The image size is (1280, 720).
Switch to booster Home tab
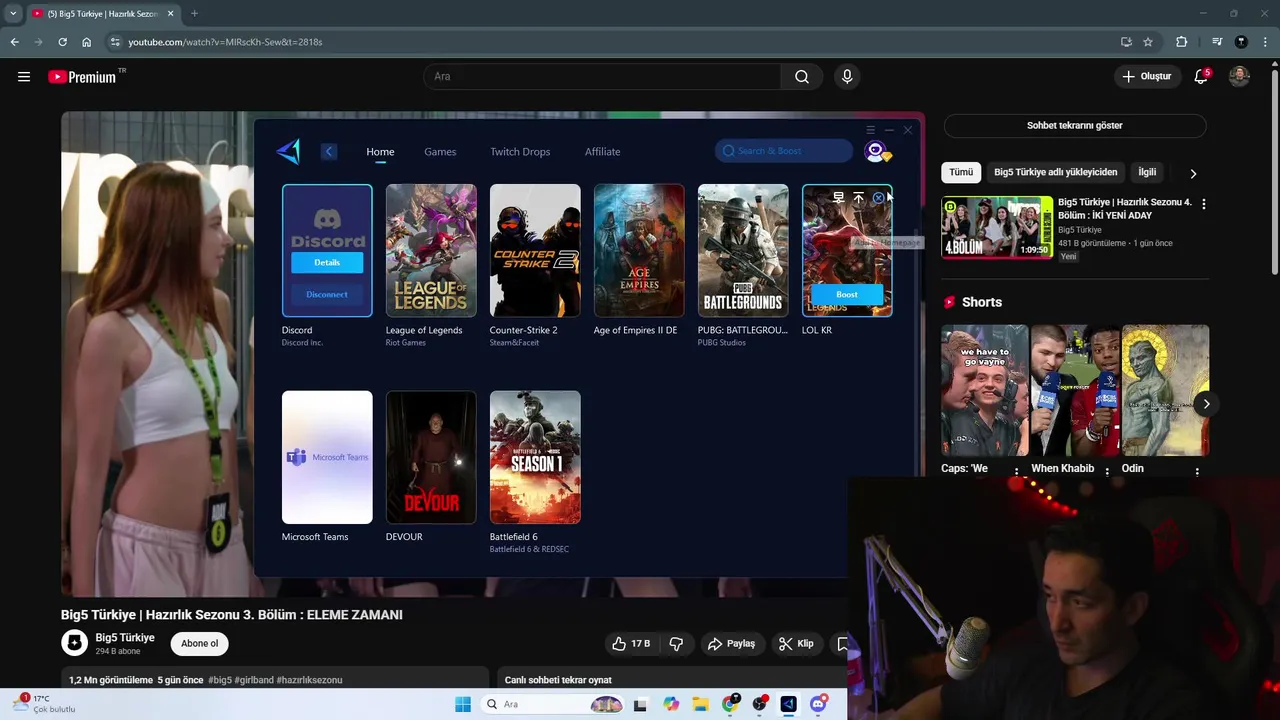(x=380, y=152)
